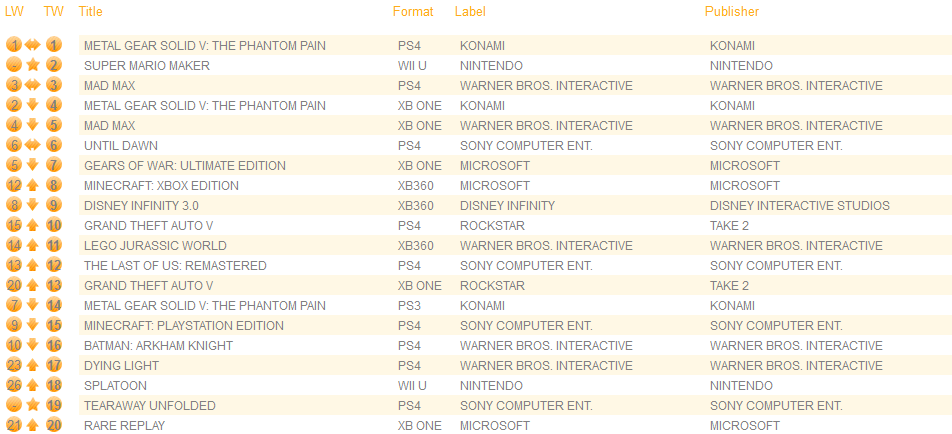Click the LW column header
This screenshot has width=952, height=434.
(x=14, y=12)
